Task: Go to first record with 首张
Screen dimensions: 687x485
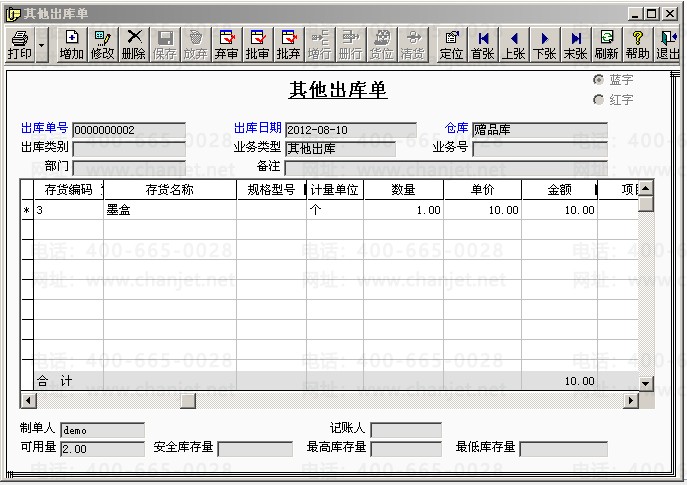Action: pyautogui.click(x=483, y=45)
